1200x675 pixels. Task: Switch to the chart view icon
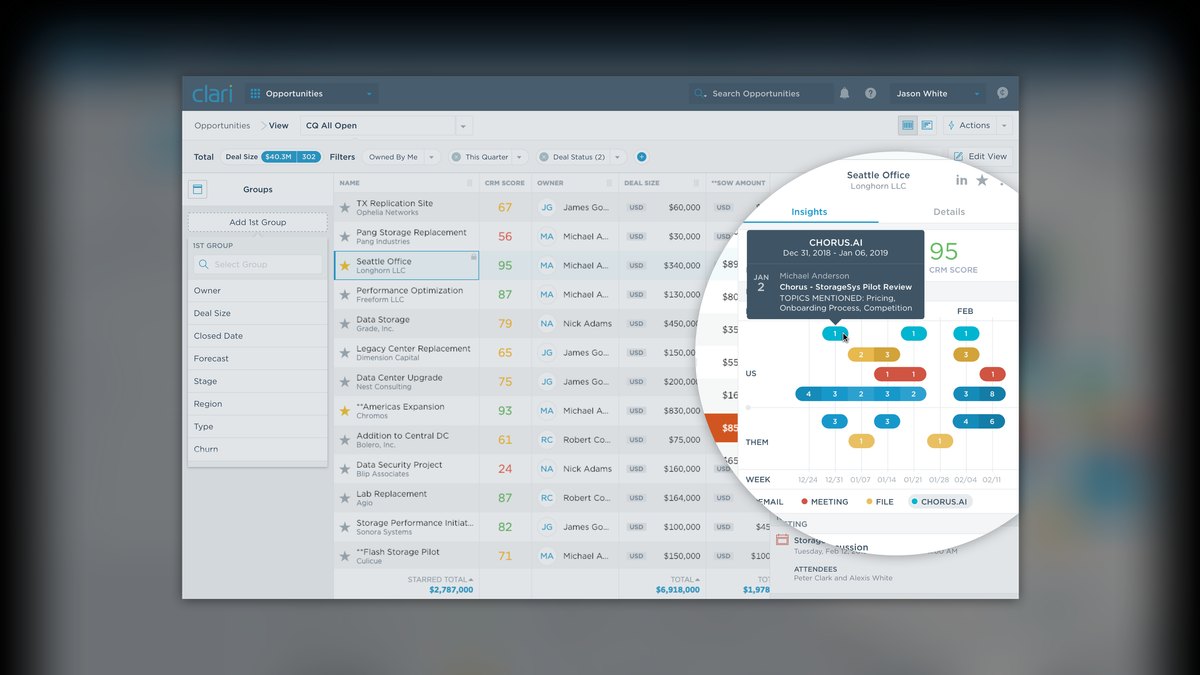(x=927, y=125)
